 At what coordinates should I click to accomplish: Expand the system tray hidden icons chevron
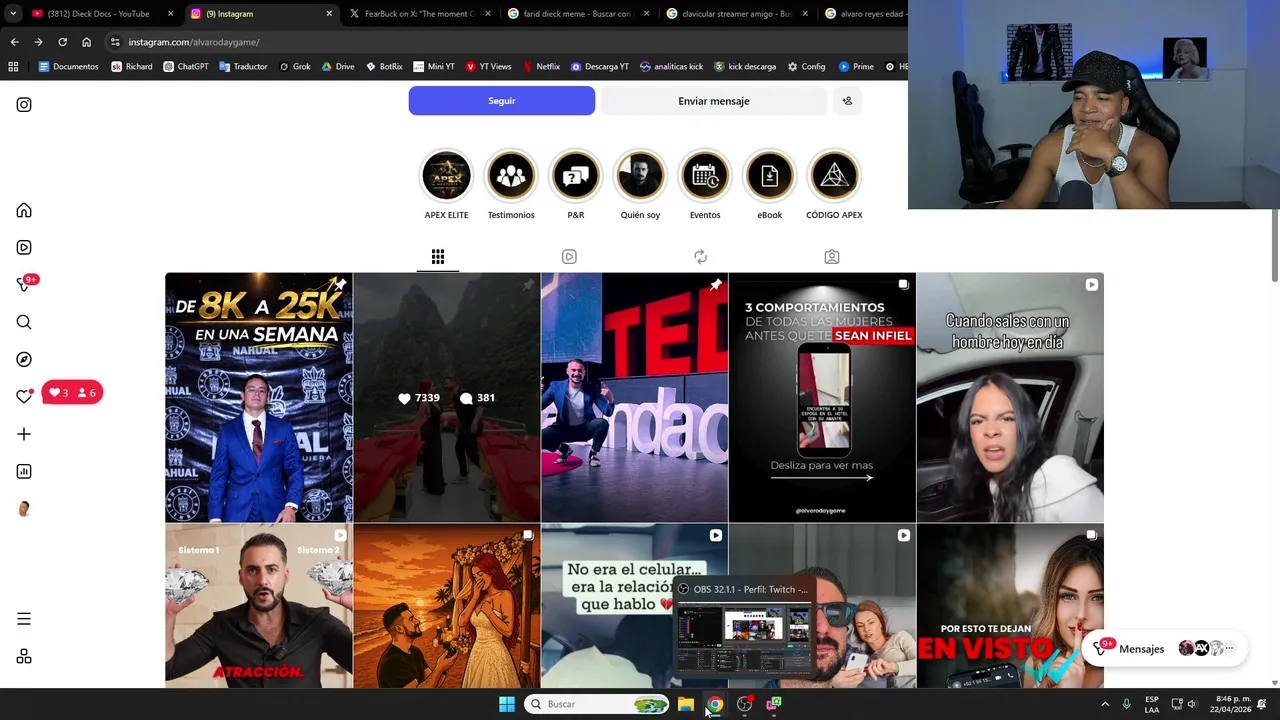pyautogui.click(x=1105, y=704)
